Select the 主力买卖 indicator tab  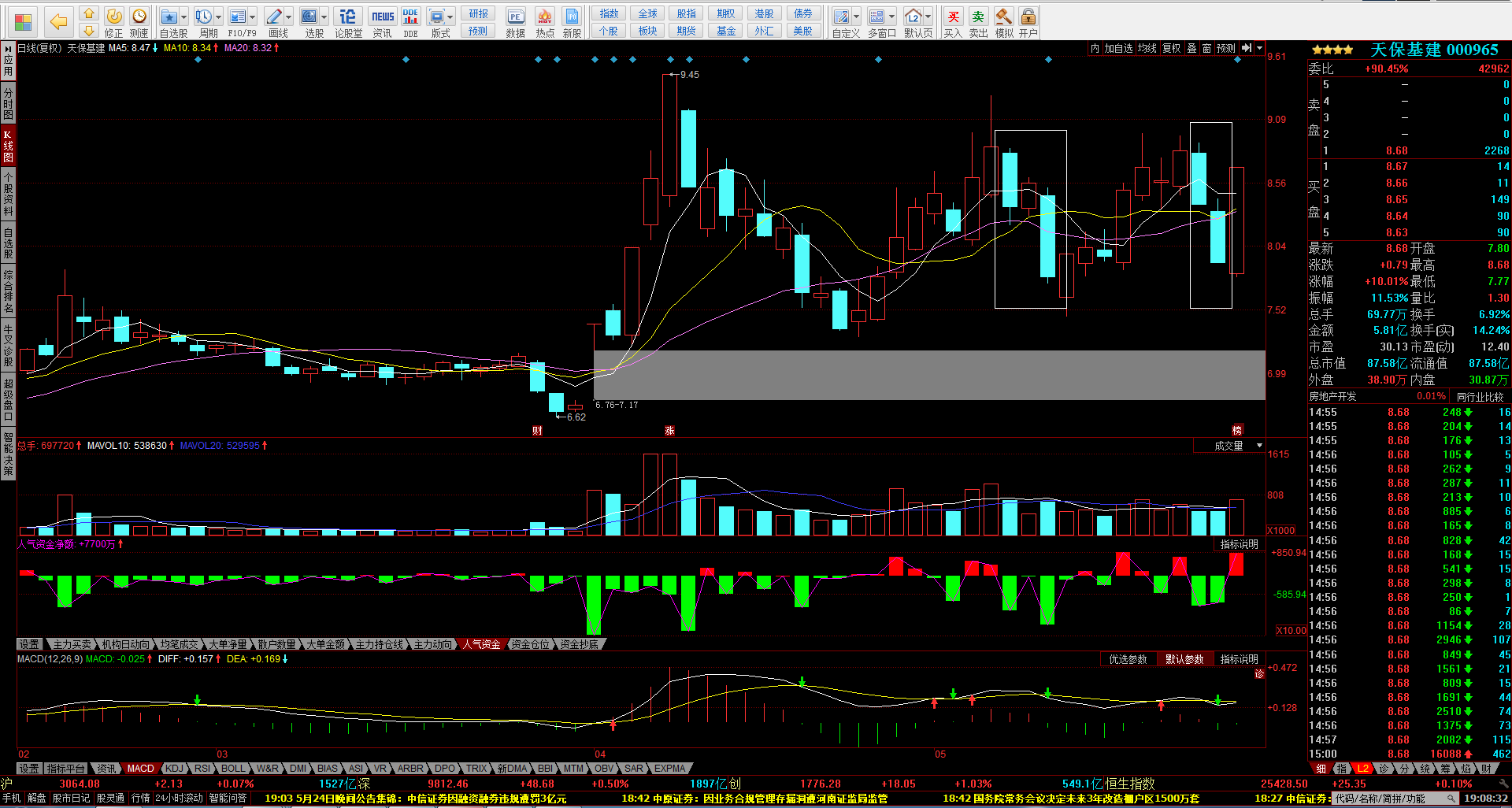point(72,644)
